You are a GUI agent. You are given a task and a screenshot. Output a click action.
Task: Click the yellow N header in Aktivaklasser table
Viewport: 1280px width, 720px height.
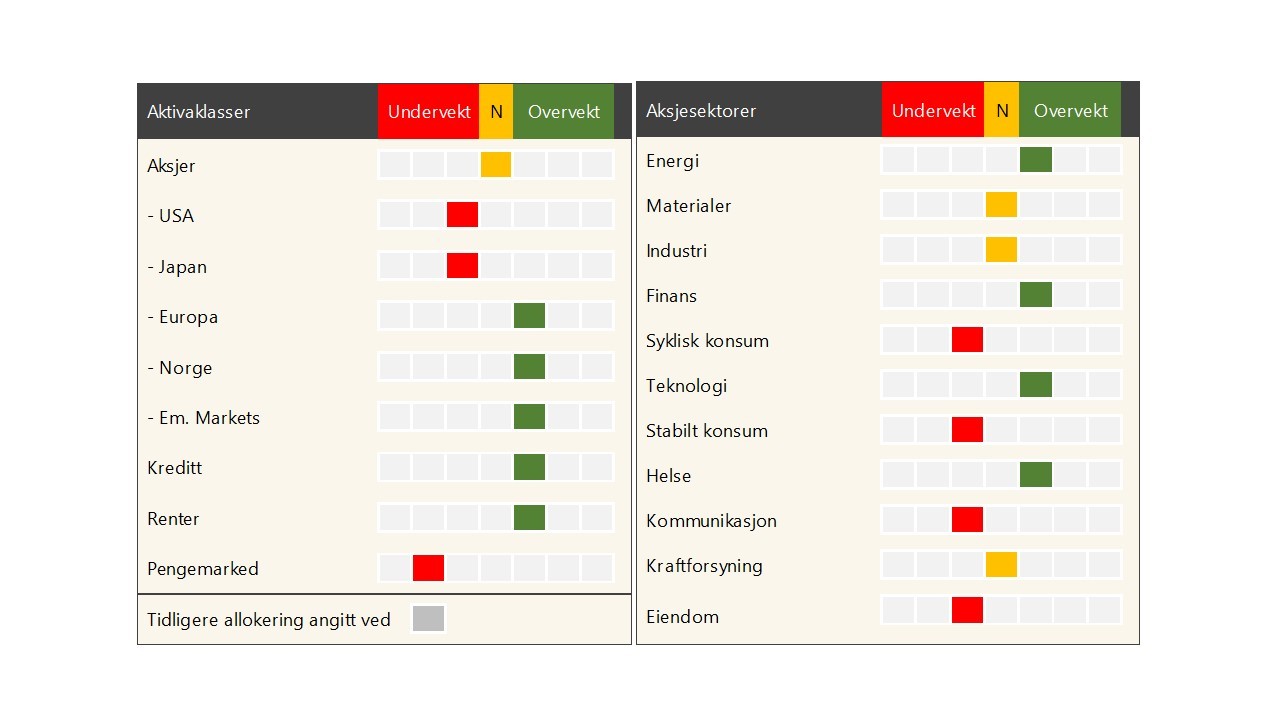(x=496, y=111)
